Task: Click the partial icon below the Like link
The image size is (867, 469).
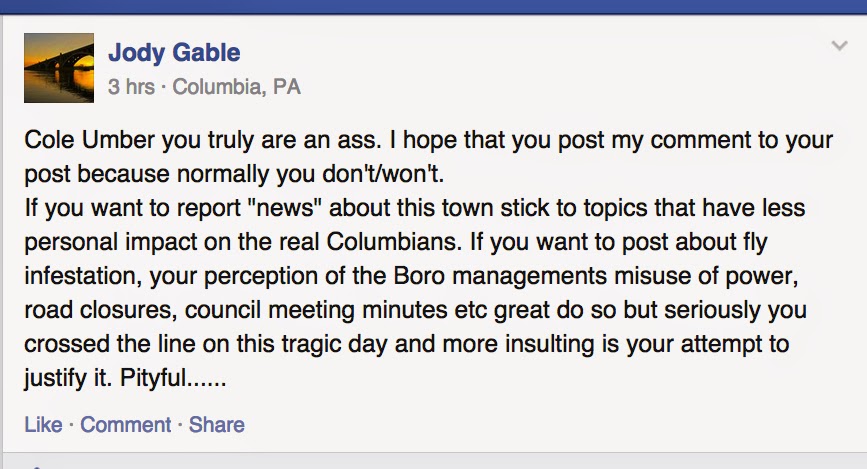Action: pos(37,465)
